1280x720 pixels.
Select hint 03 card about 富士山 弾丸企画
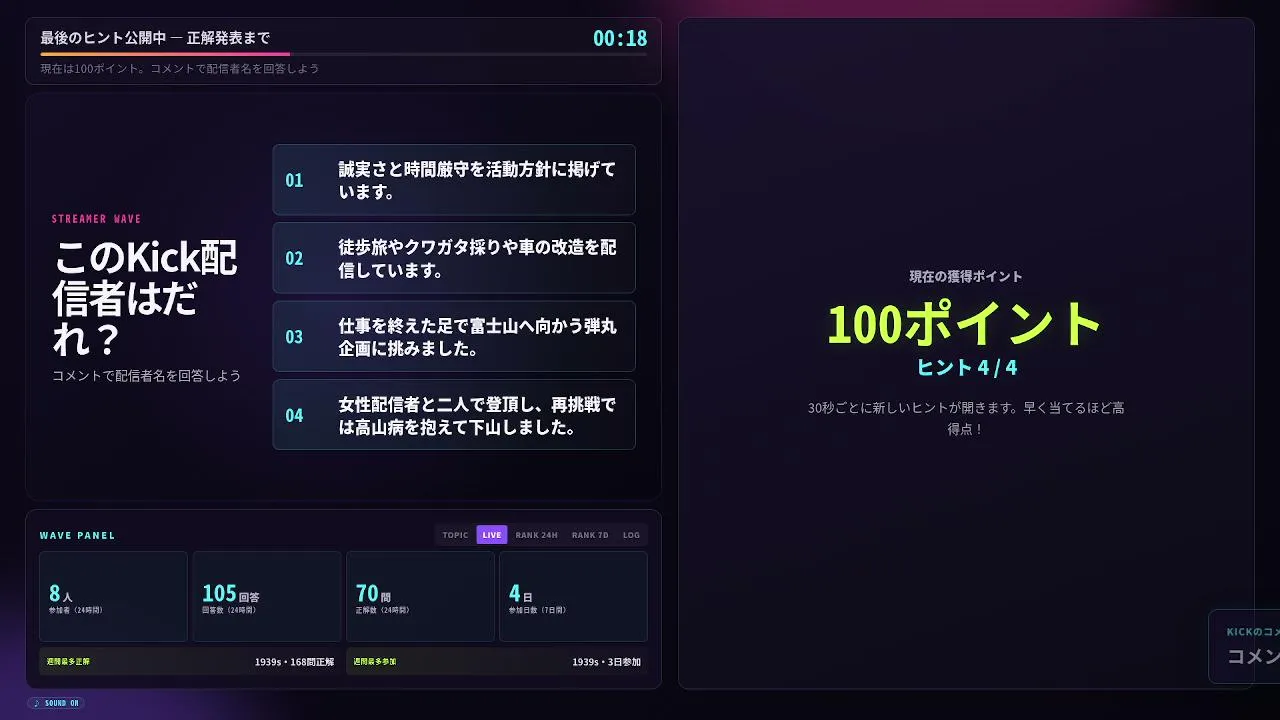[454, 336]
